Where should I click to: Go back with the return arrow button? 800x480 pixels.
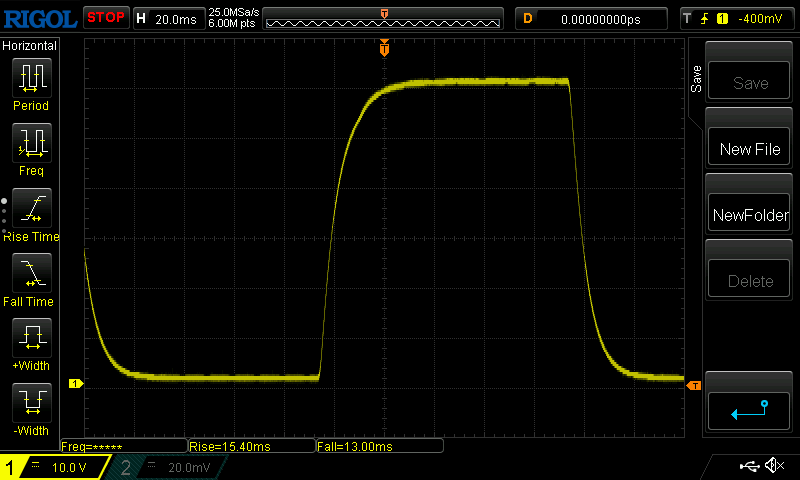coord(749,411)
